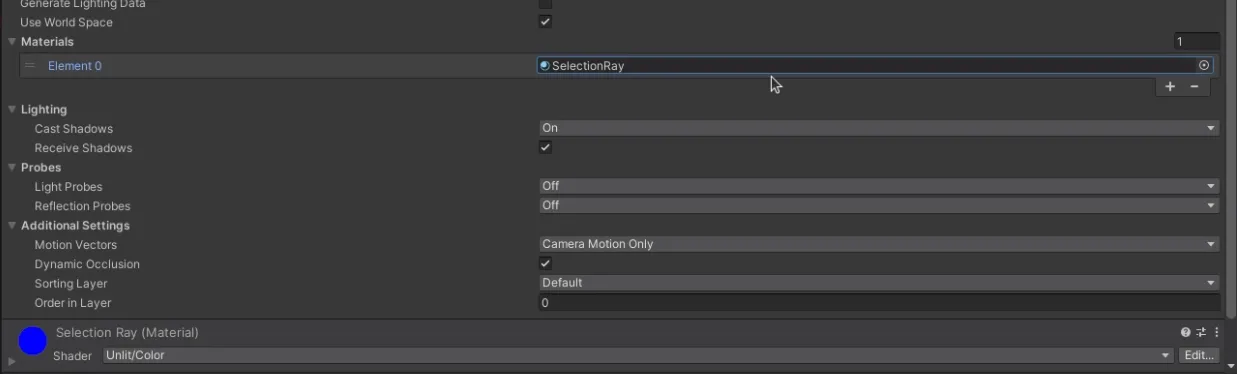
Task: Click the Receive Shadows label
Action: click(x=84, y=148)
